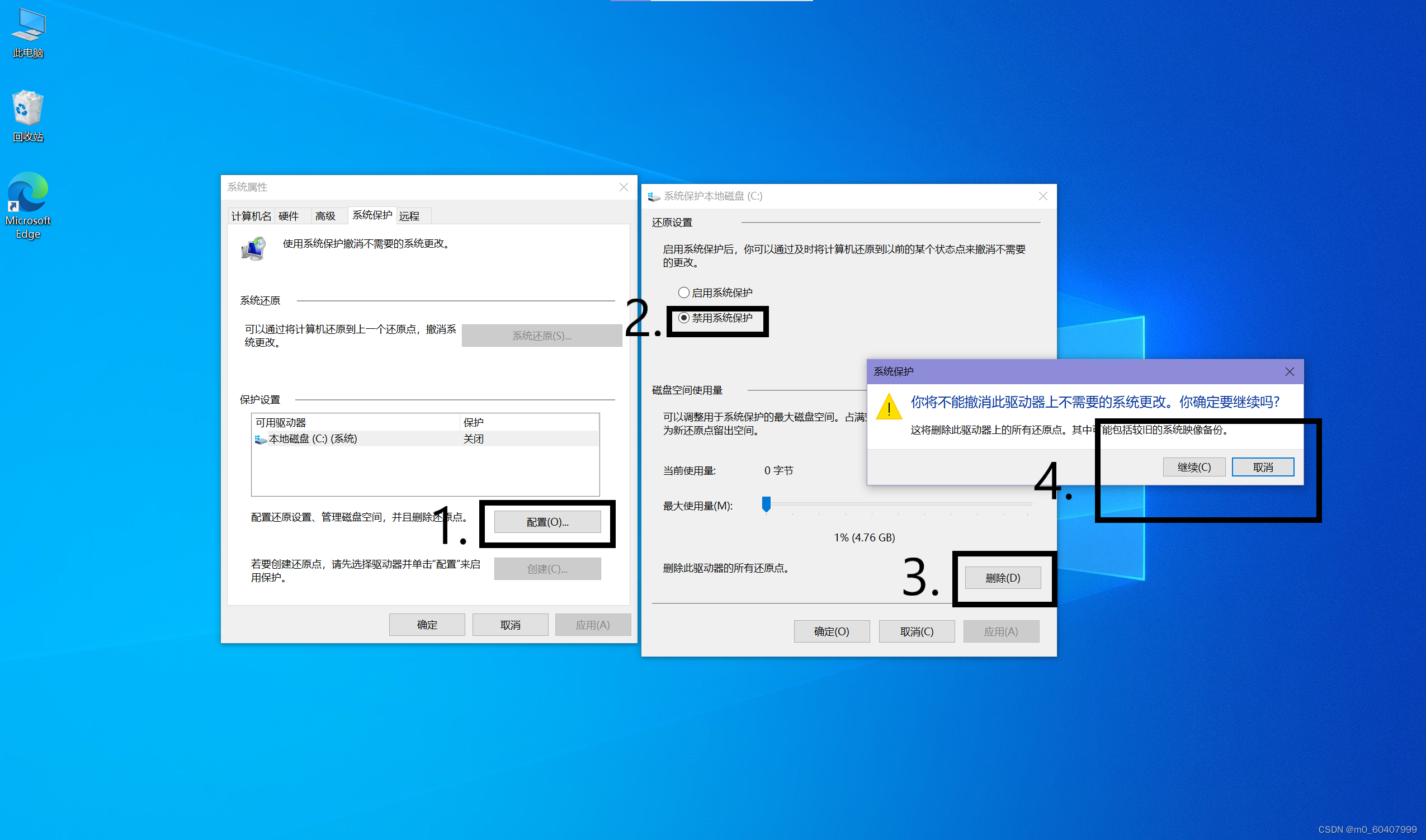Select the 禁用系统保护 radio button
Viewport: 1426px width, 840px height.
pyautogui.click(x=683, y=318)
